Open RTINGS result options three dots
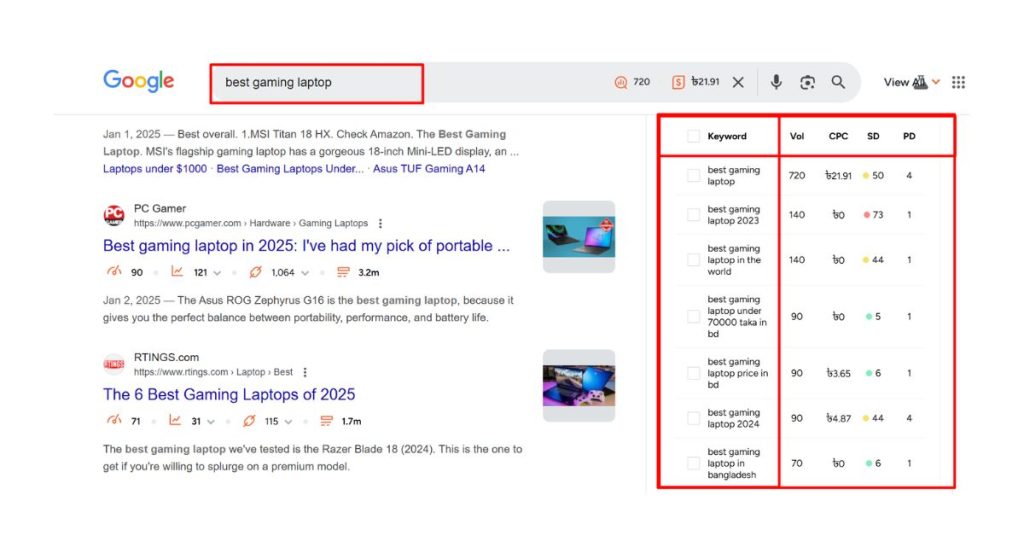1024x536 pixels. click(304, 372)
